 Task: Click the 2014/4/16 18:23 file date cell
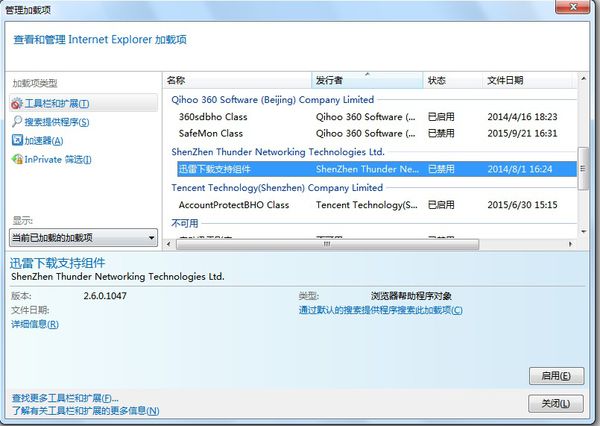pos(522,117)
